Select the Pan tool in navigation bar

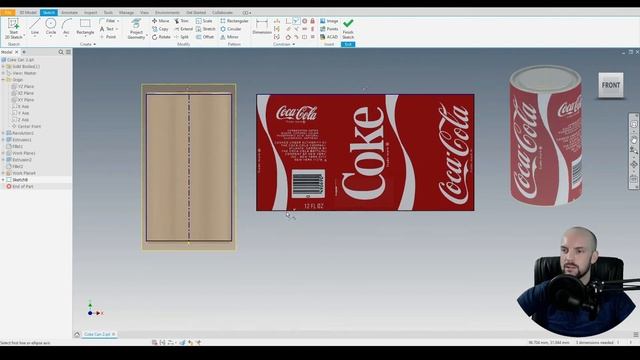(633, 140)
